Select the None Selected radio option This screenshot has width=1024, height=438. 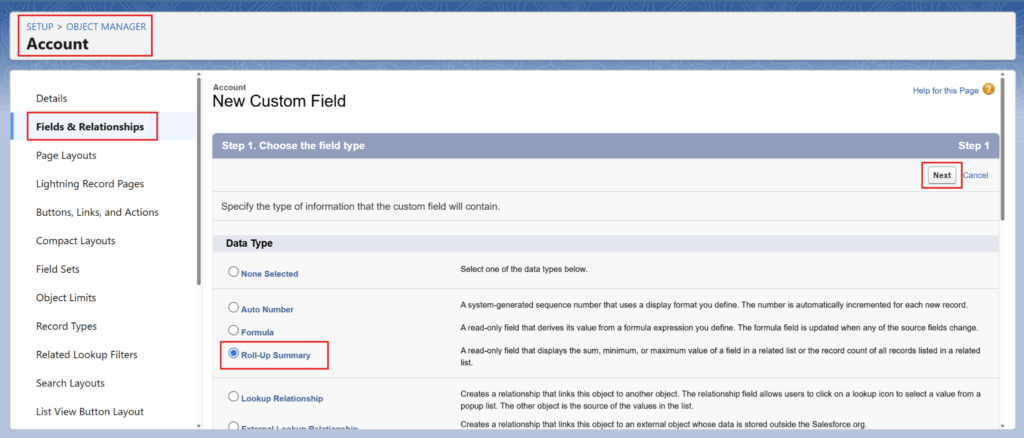234,272
